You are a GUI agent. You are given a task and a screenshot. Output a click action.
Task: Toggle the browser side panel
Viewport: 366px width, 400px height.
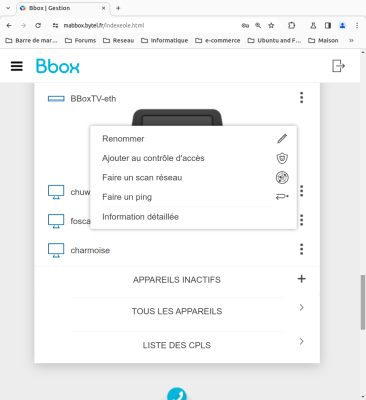tap(328, 25)
